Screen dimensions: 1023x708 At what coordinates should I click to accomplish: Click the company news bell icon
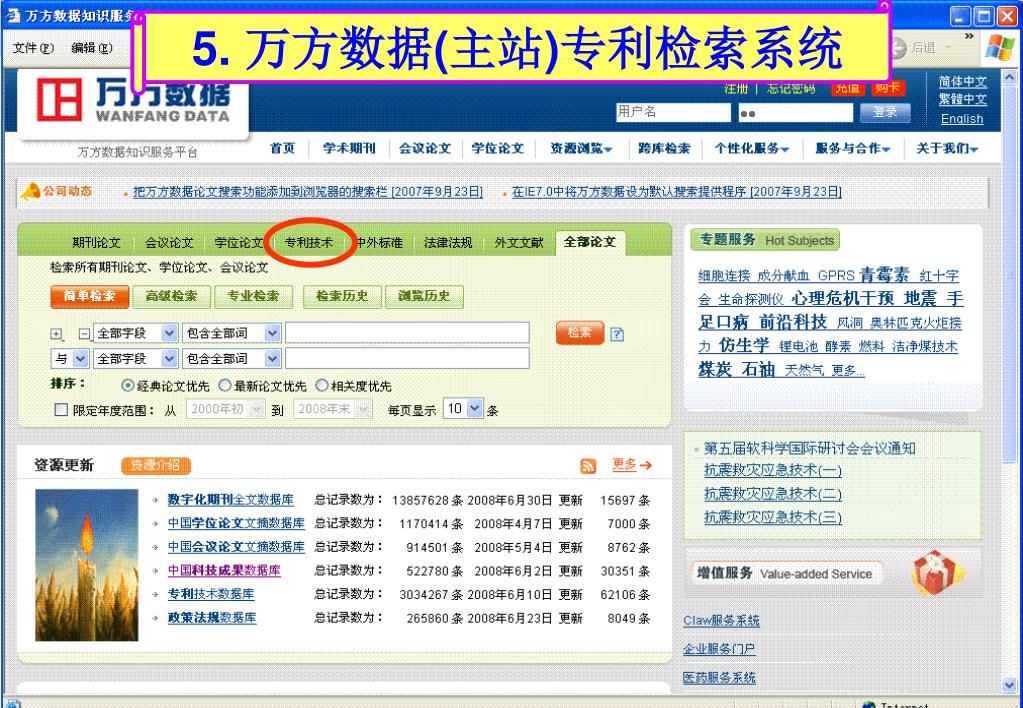31,191
